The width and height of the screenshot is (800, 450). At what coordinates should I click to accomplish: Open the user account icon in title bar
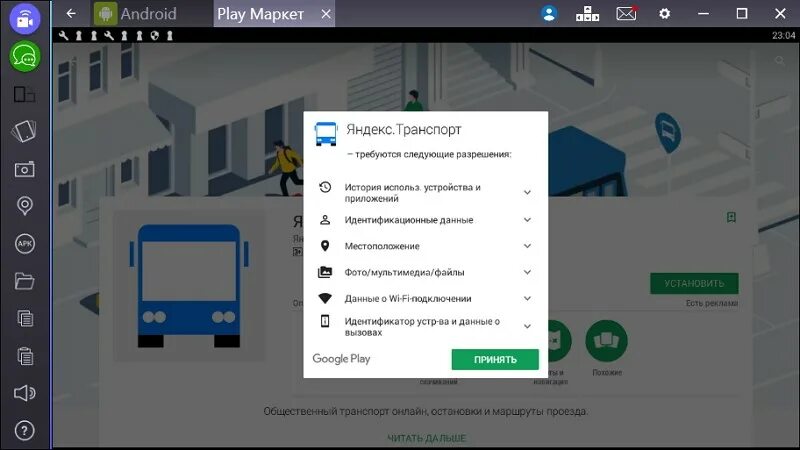tap(549, 14)
